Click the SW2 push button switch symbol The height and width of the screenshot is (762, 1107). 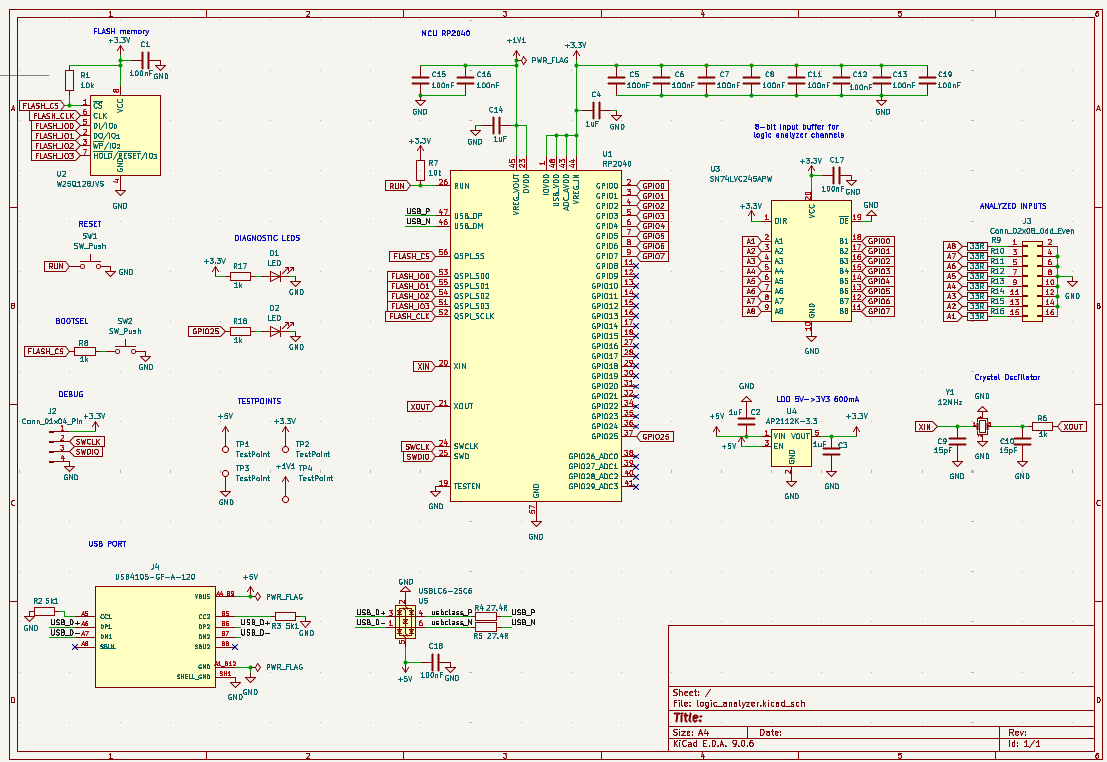coord(126,349)
